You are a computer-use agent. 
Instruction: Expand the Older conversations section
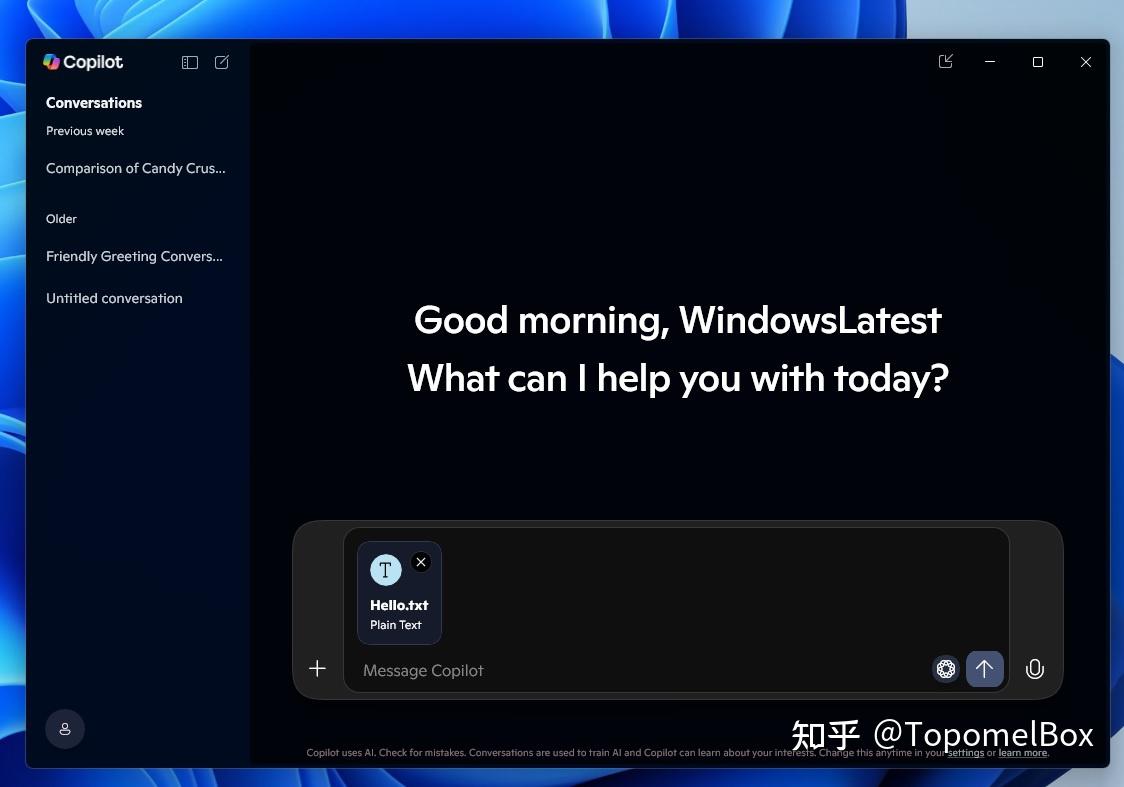pyautogui.click(x=61, y=218)
